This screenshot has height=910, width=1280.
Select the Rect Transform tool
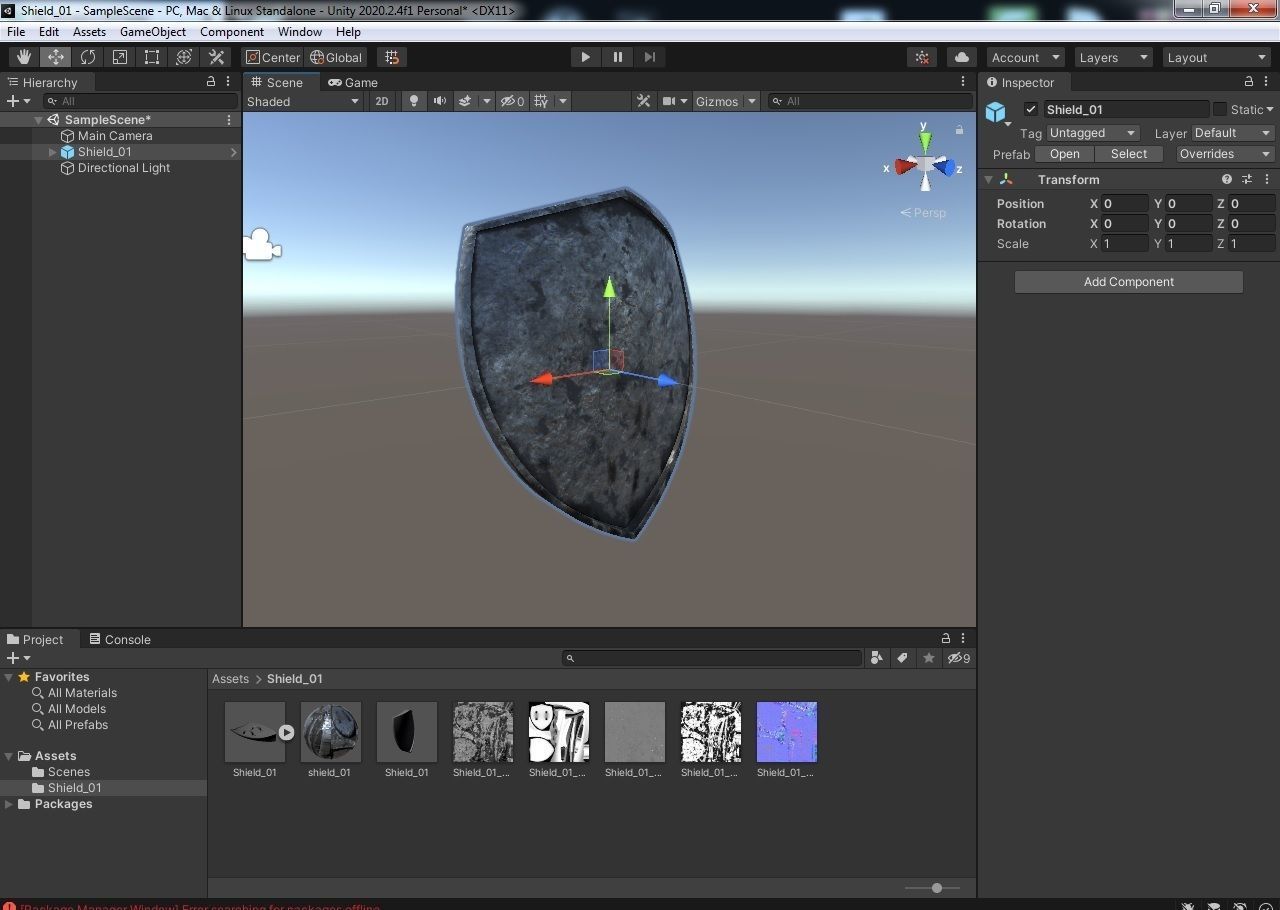pyautogui.click(x=152, y=57)
